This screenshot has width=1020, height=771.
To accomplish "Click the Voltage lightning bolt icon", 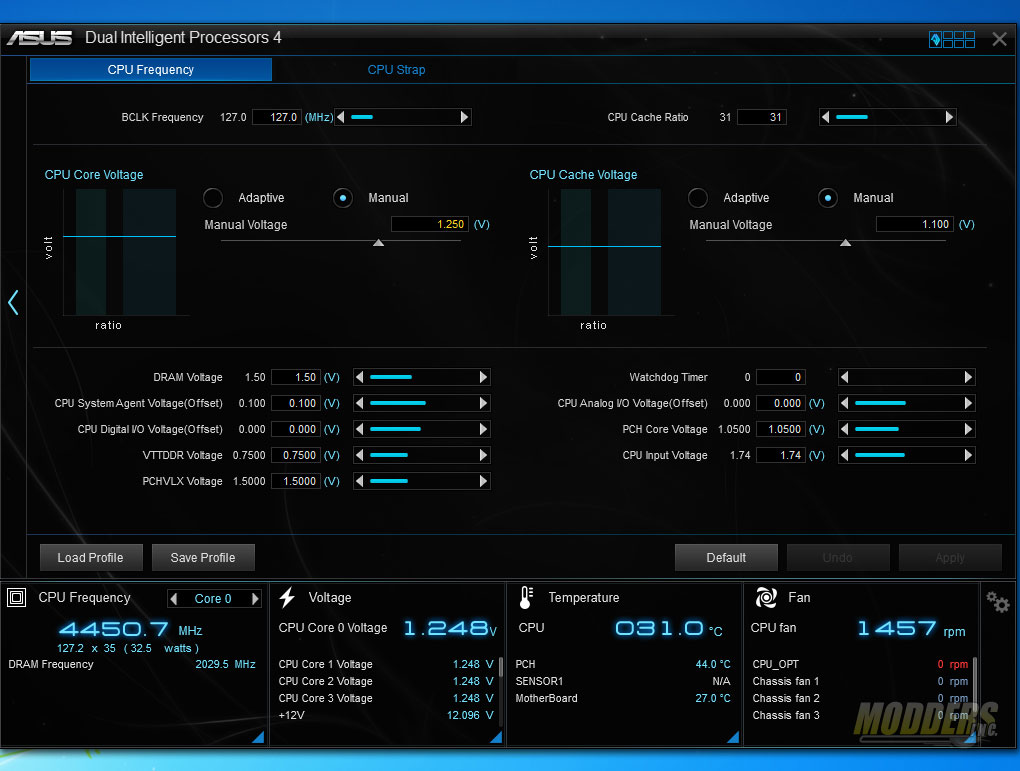I will tap(288, 597).
